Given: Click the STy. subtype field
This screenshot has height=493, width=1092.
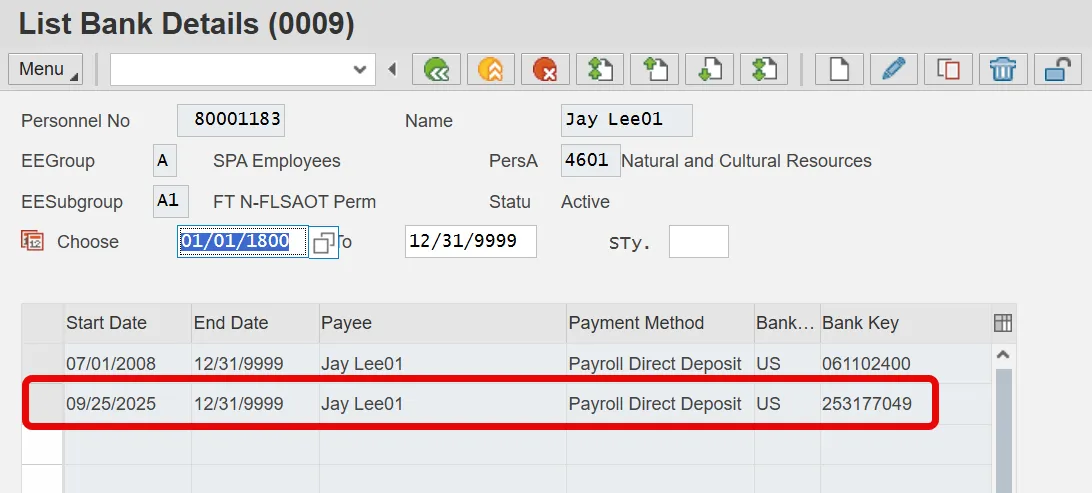Looking at the screenshot, I should click(x=699, y=242).
